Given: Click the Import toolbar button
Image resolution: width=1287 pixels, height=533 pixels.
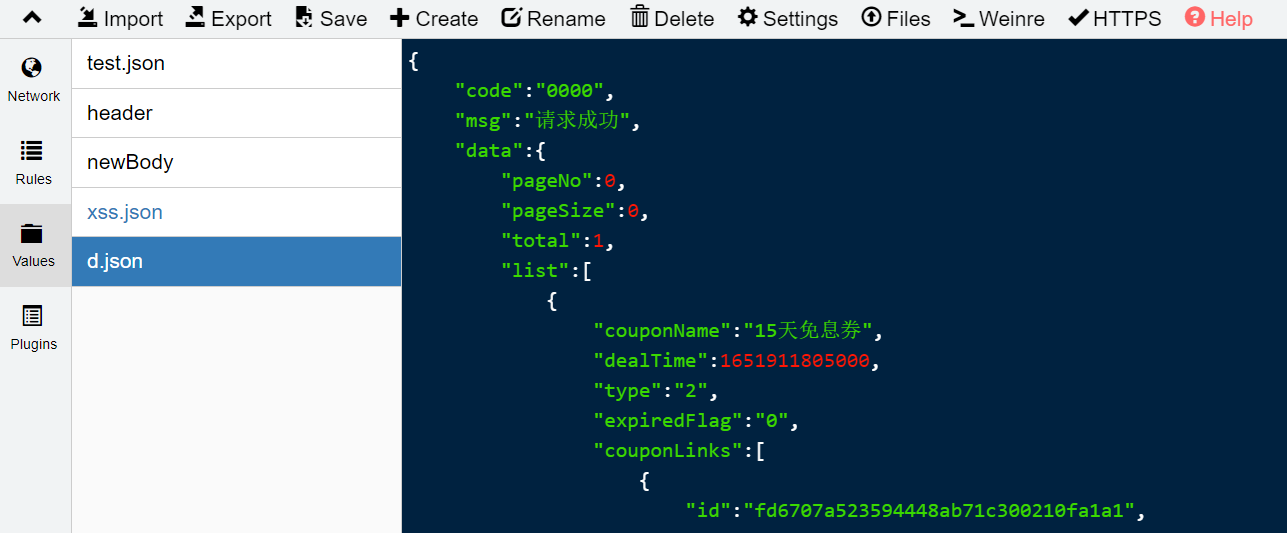Looking at the screenshot, I should coord(120,18).
